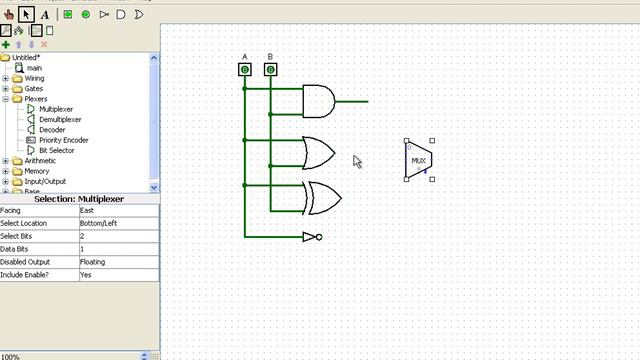640x360 pixels.
Task: Click the zoom level 100% text
Action: coord(10,357)
